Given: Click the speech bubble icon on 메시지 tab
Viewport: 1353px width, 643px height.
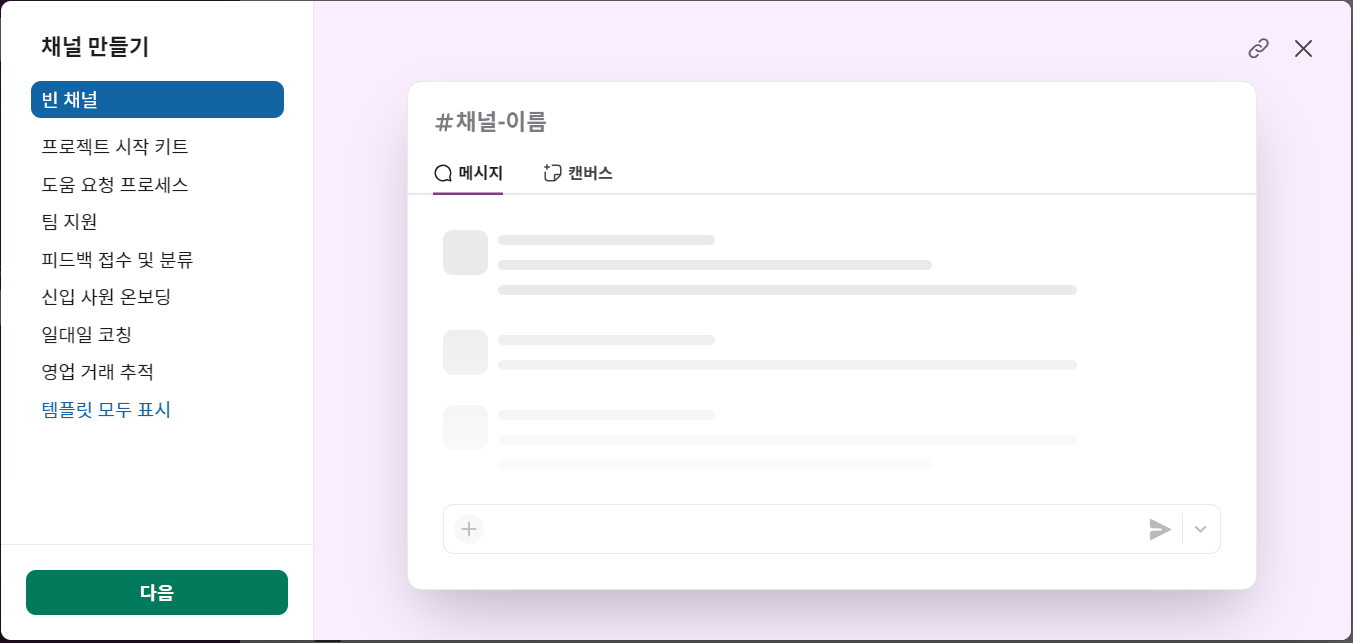Looking at the screenshot, I should tap(443, 173).
